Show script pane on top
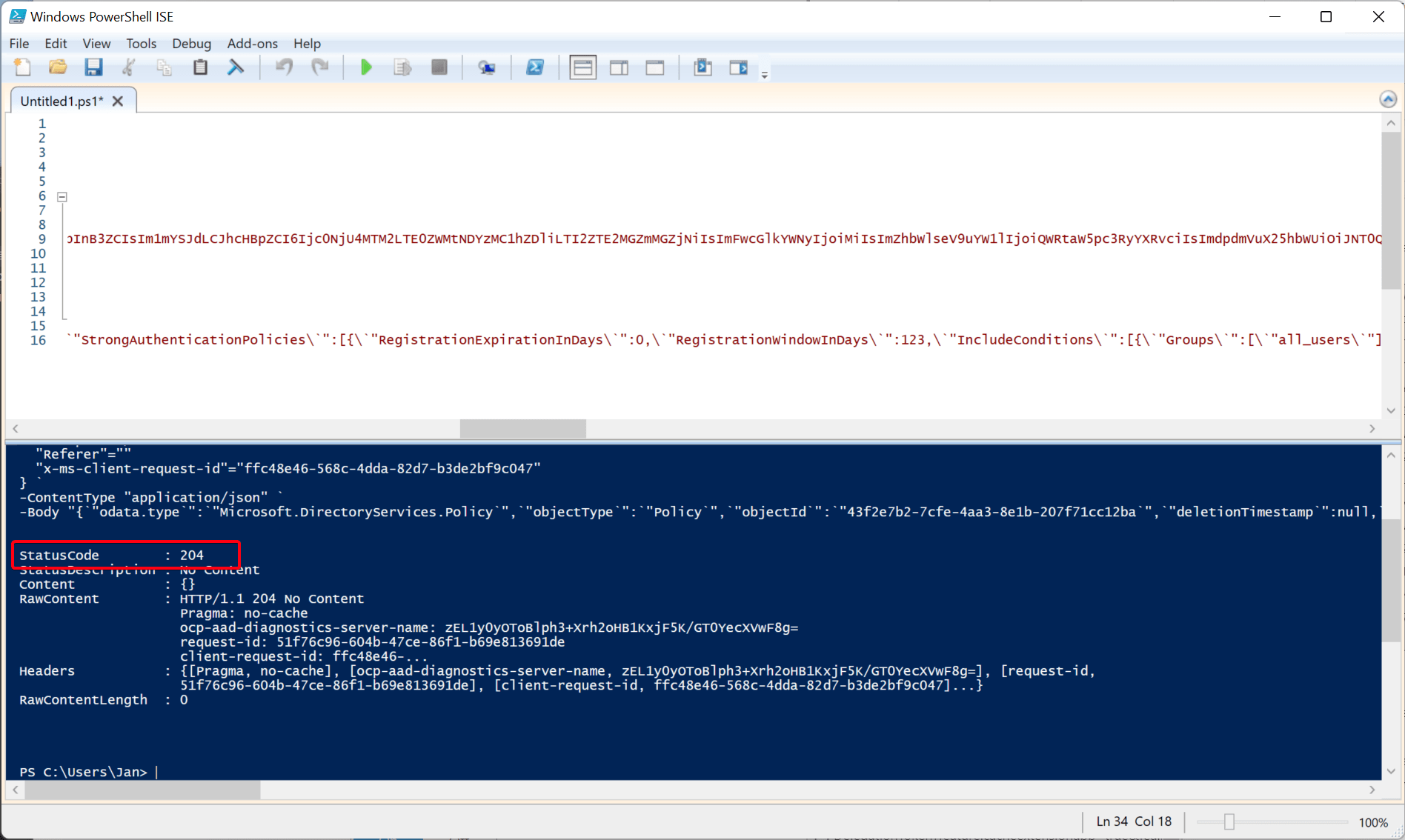 pyautogui.click(x=583, y=67)
